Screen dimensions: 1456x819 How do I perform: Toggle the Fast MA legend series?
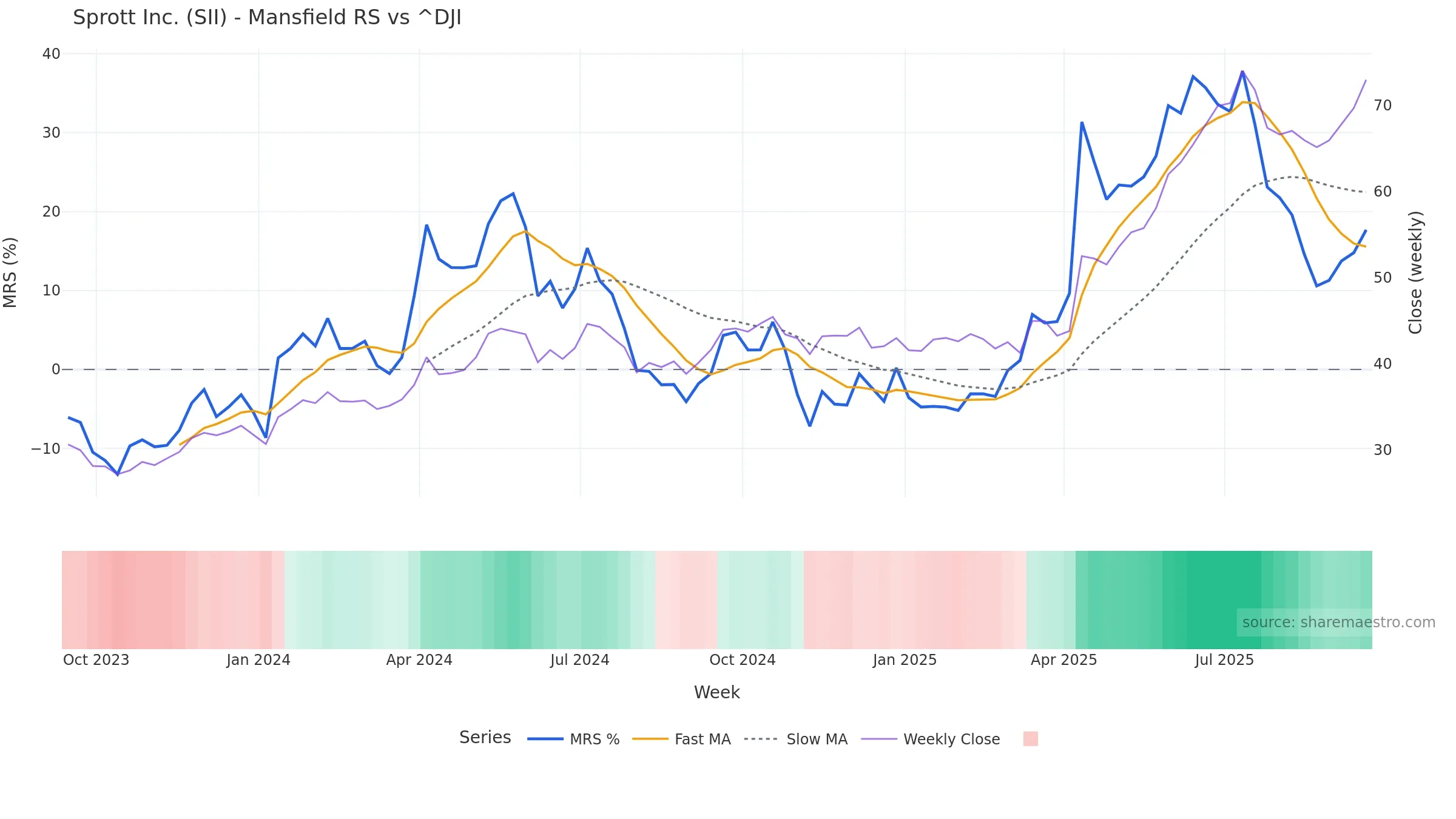(681, 739)
